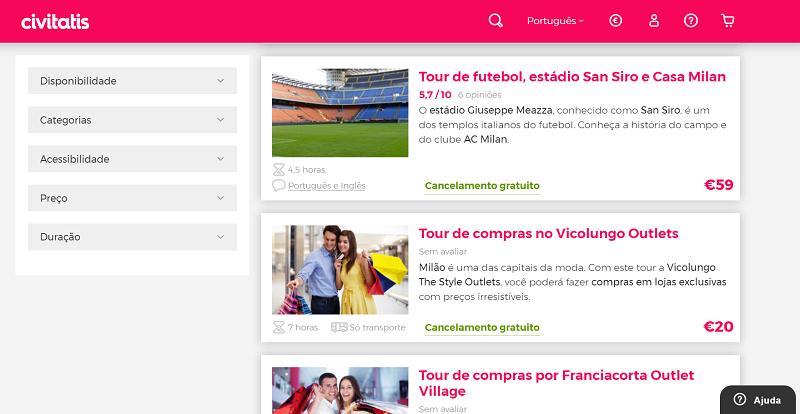Viewport: 800px width, 414px height.
Task: Click the Só transporte label
Action: click(378, 327)
